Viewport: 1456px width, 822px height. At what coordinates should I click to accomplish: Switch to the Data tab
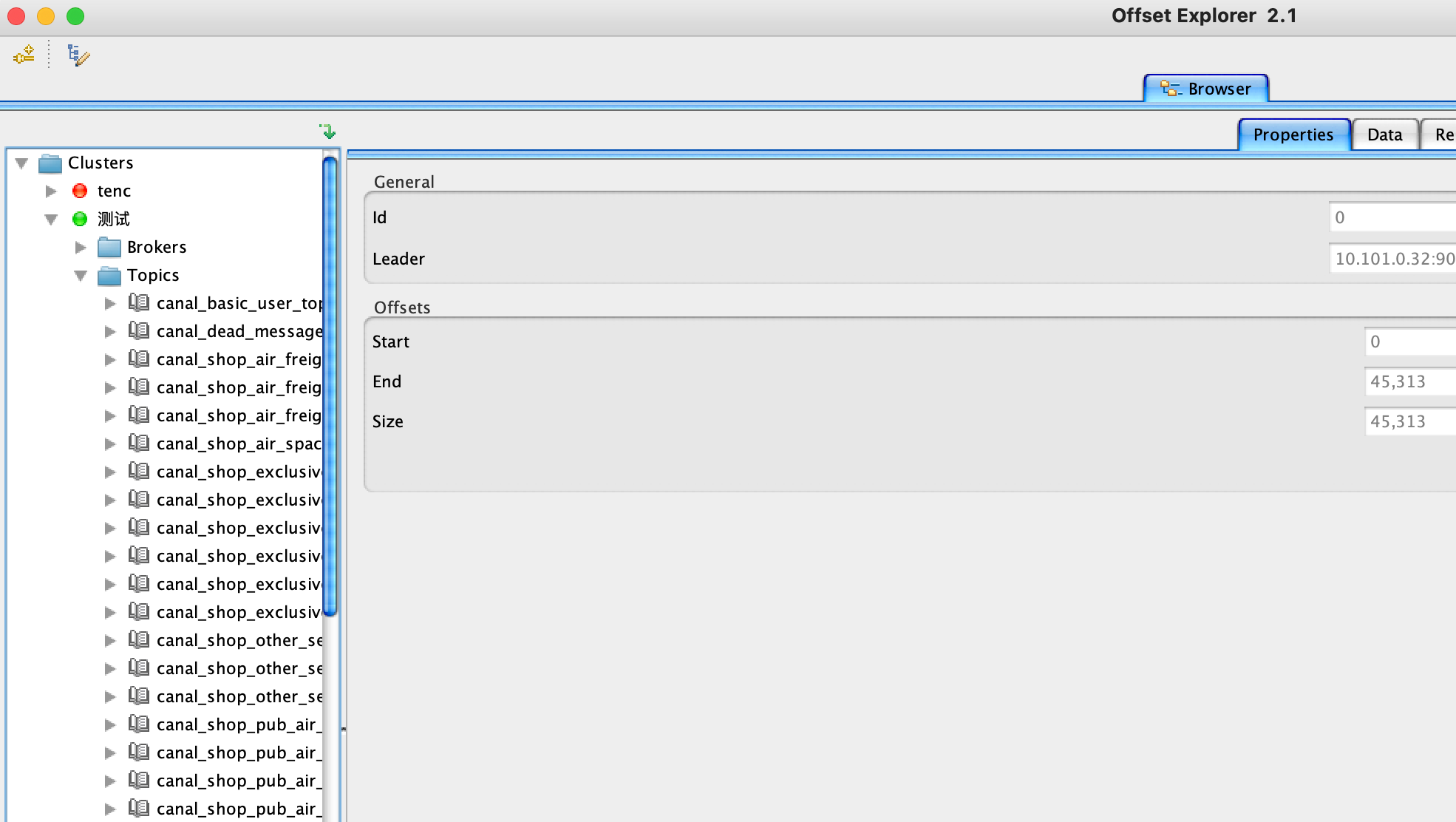1384,135
